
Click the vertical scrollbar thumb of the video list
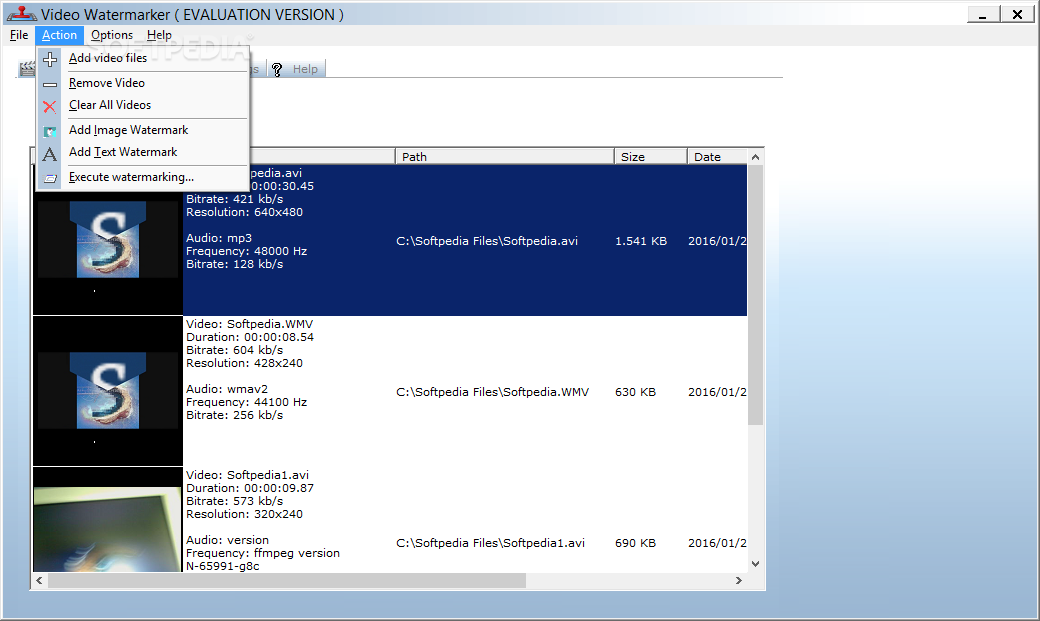click(x=755, y=295)
